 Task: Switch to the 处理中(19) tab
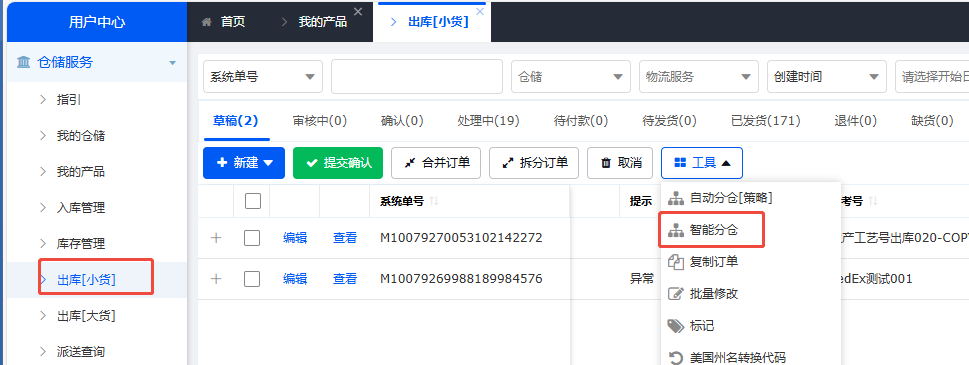pos(488,121)
